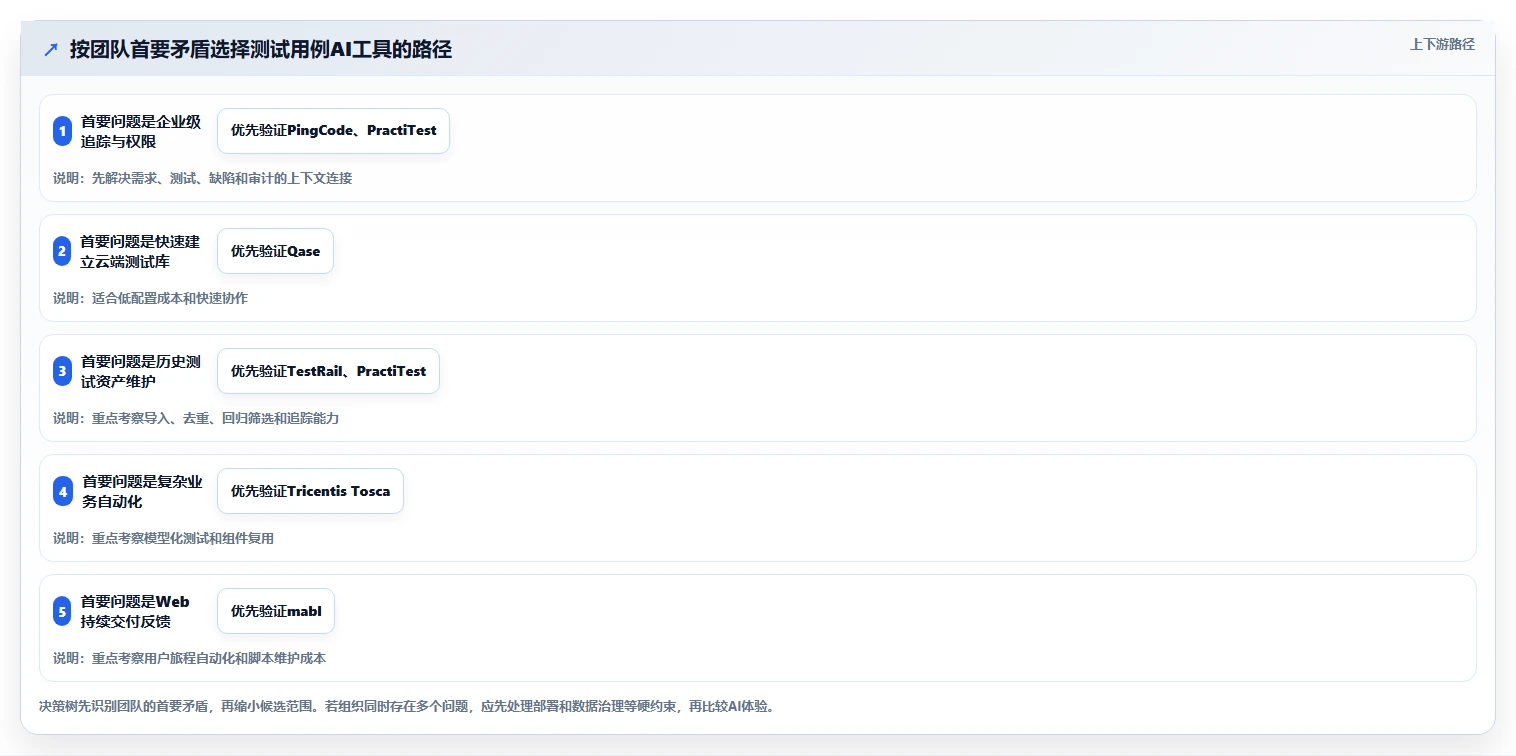
Task: Click the note 说明:适合低配置成本和快速协作
Action: point(150,298)
